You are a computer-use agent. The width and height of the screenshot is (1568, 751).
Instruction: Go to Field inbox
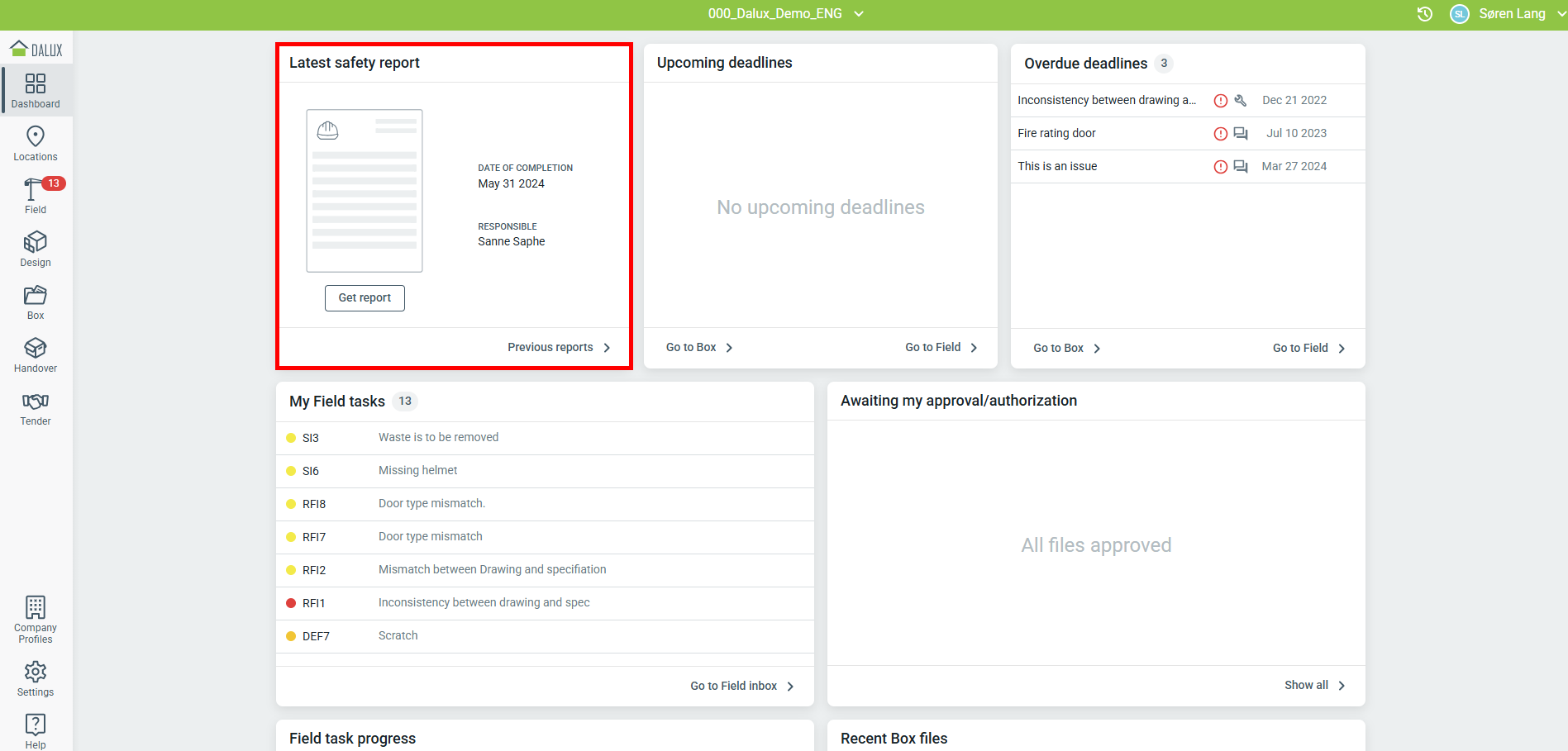[x=741, y=687]
